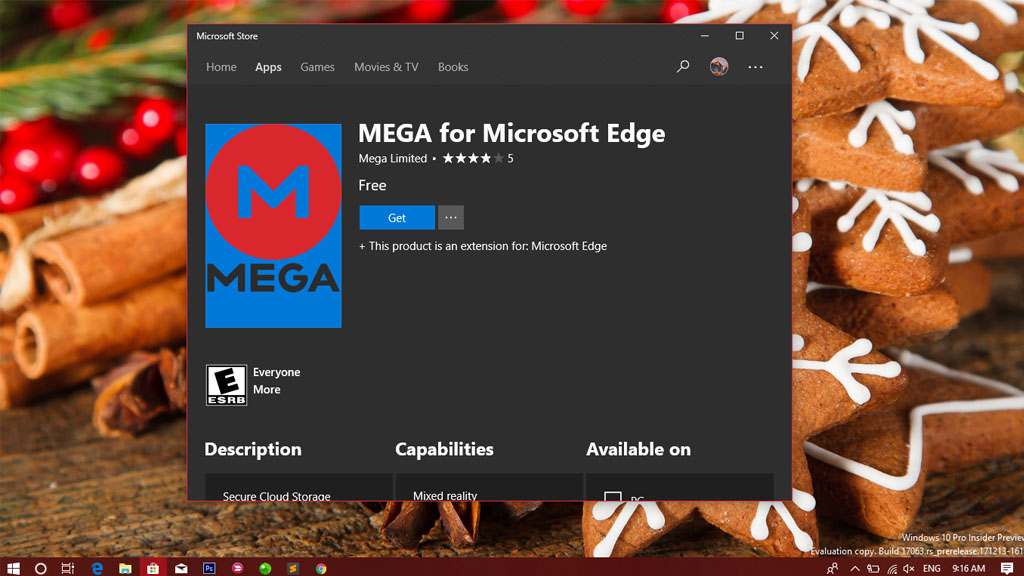The height and width of the screenshot is (576, 1024).
Task: Launch Microsoft Edge from the taskbar
Action: [97, 568]
